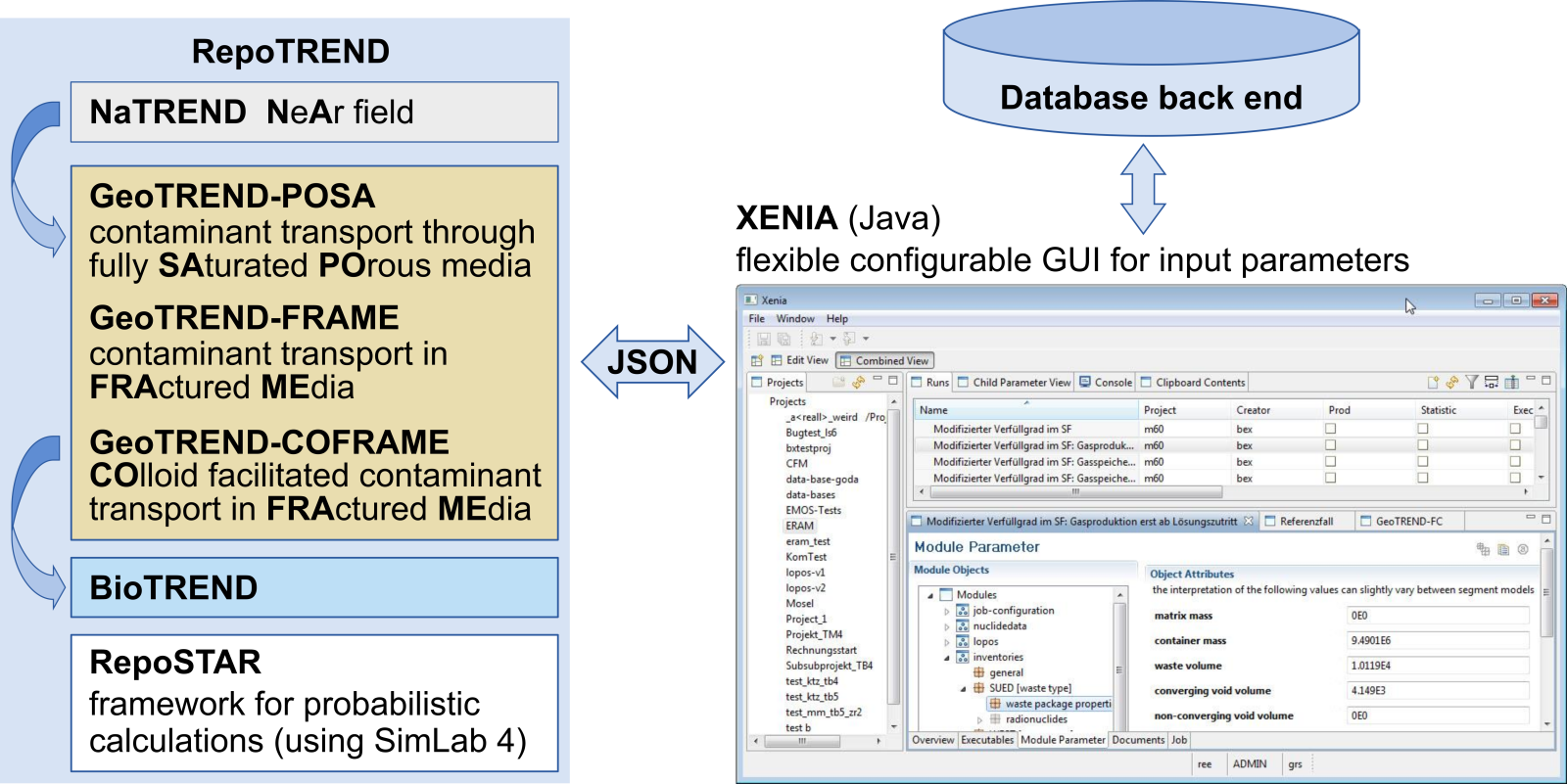The image size is (1567, 784).
Task: Click the export icon in Xenia toolbar
Action: pyautogui.click(x=849, y=339)
